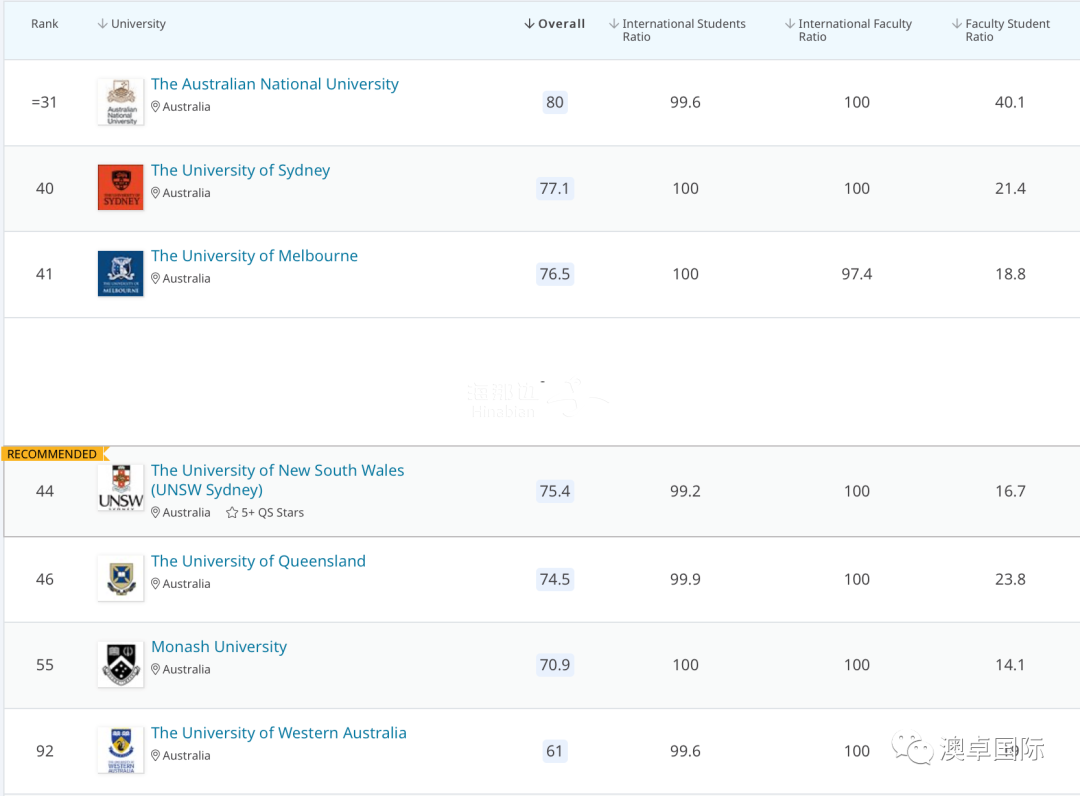Open The University of New South Wales link
The image size is (1080, 796).
pyautogui.click(x=278, y=480)
